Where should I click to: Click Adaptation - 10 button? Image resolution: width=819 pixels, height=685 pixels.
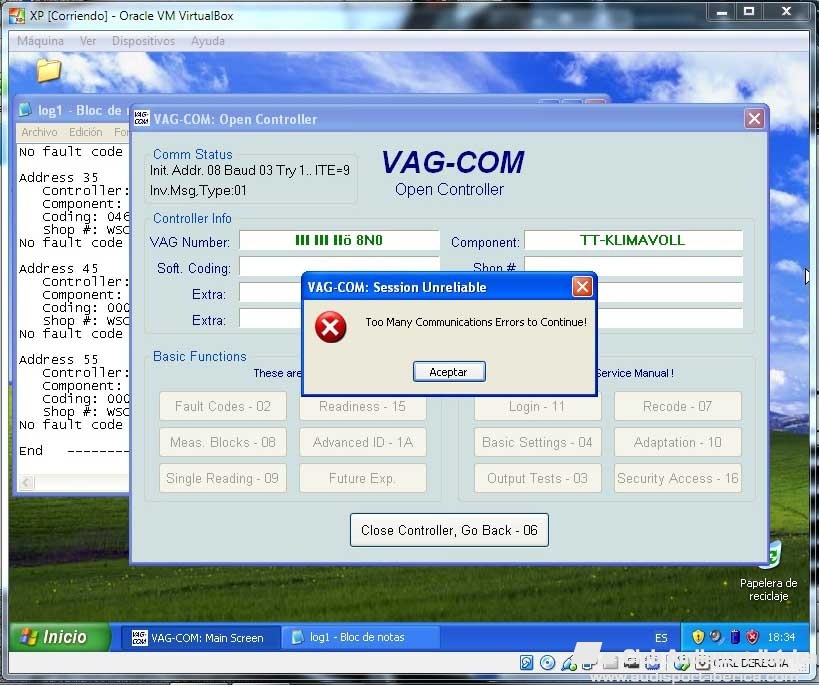(x=677, y=442)
